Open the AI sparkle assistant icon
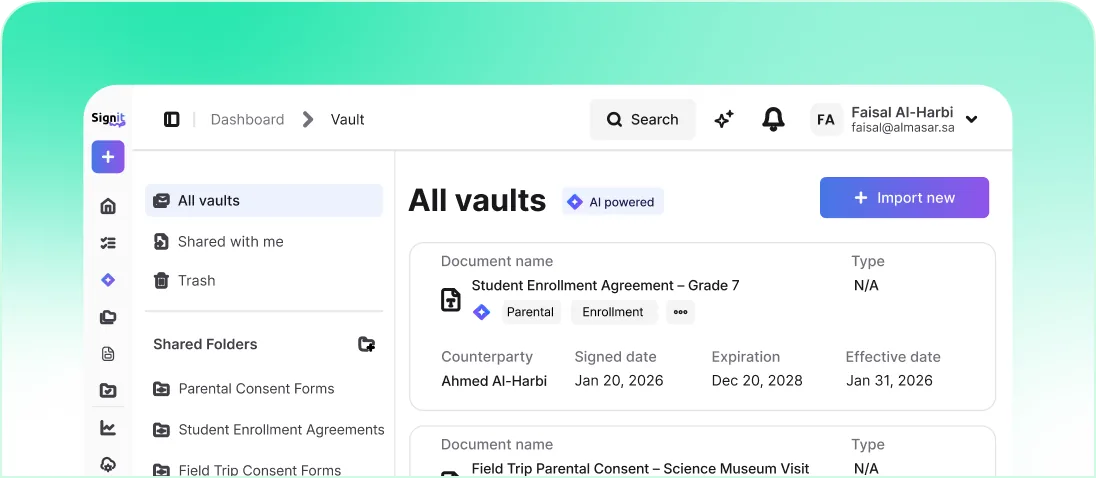This screenshot has width=1096, height=478. click(724, 120)
